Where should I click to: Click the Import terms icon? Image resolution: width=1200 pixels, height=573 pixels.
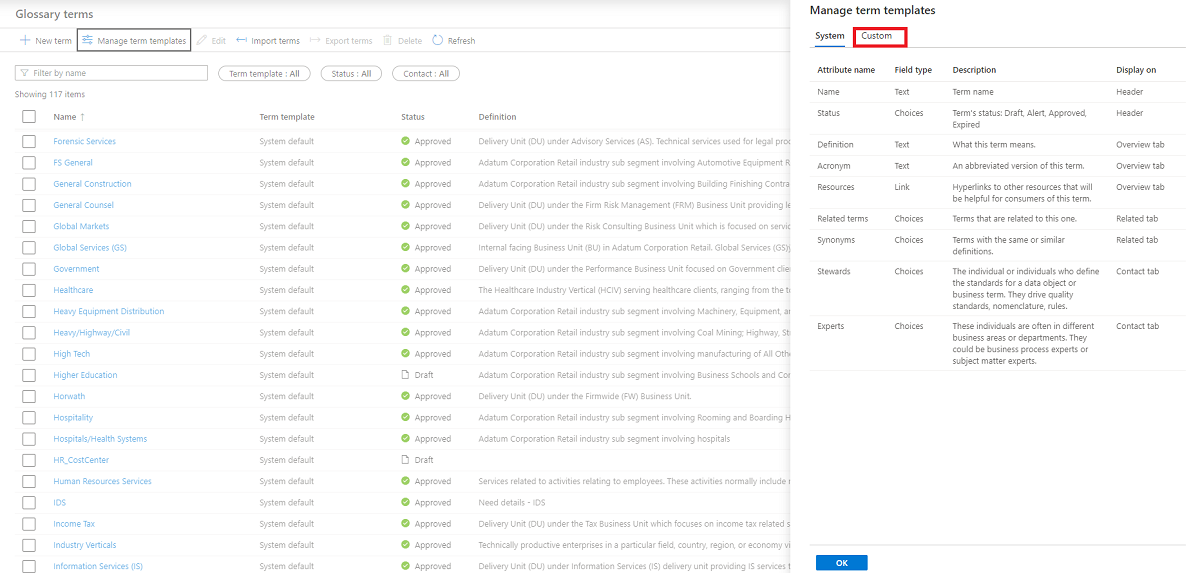point(242,41)
